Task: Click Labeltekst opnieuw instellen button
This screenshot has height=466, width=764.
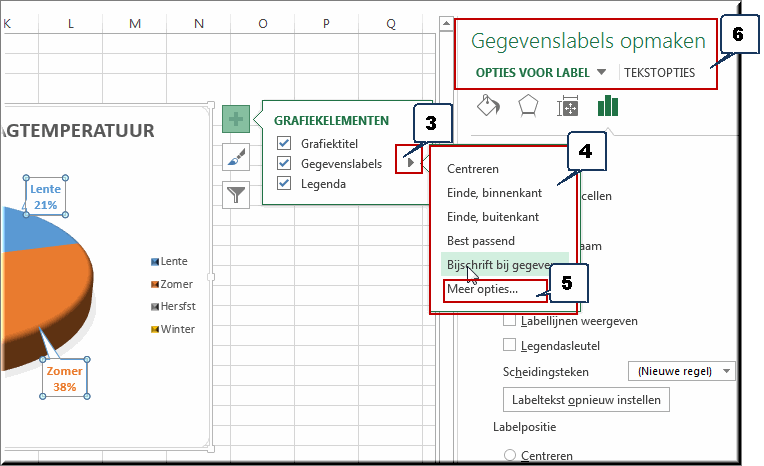Action: tap(585, 399)
